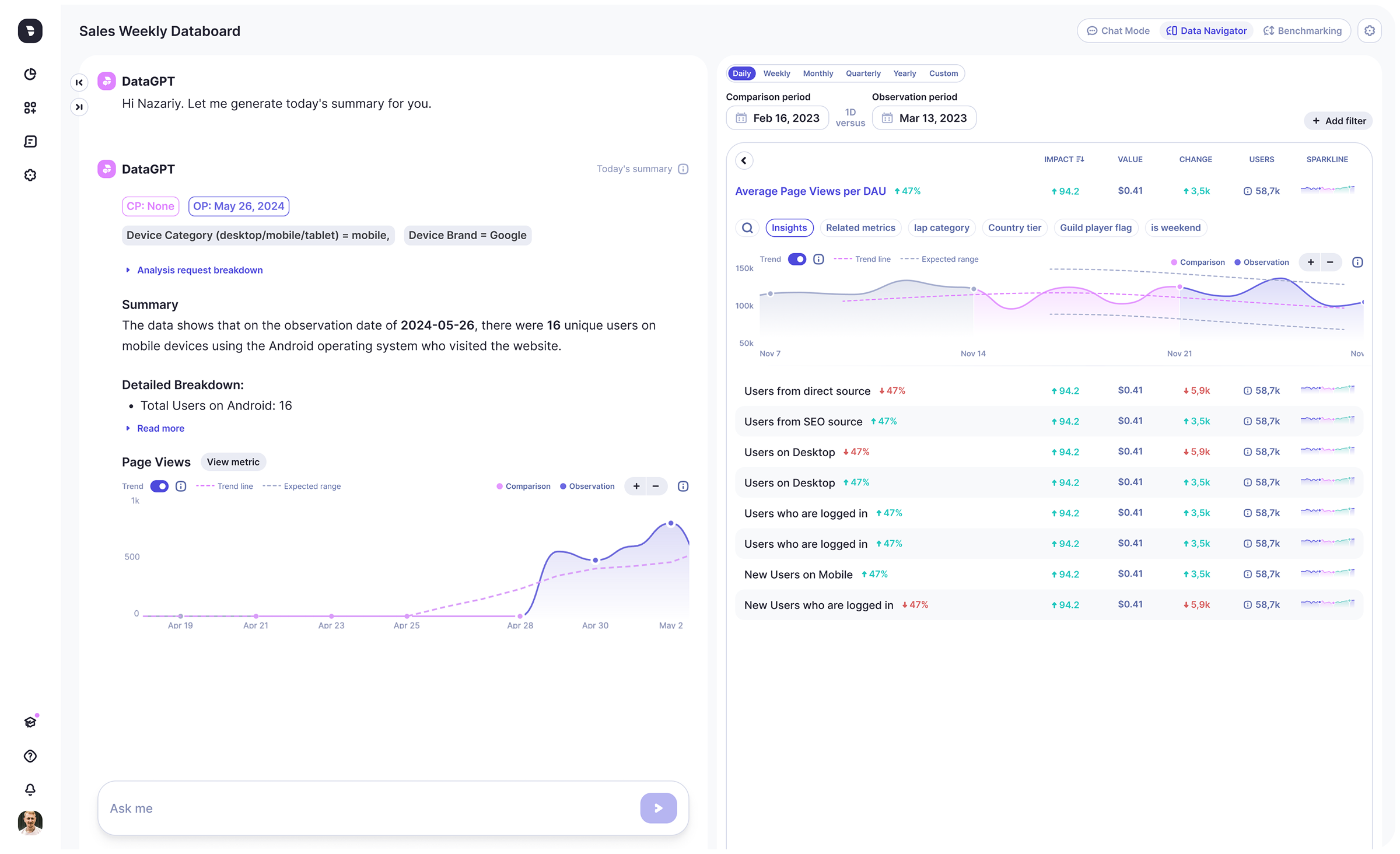Click the search icon beside Insights
The image size is (1400, 854).
[x=747, y=228]
